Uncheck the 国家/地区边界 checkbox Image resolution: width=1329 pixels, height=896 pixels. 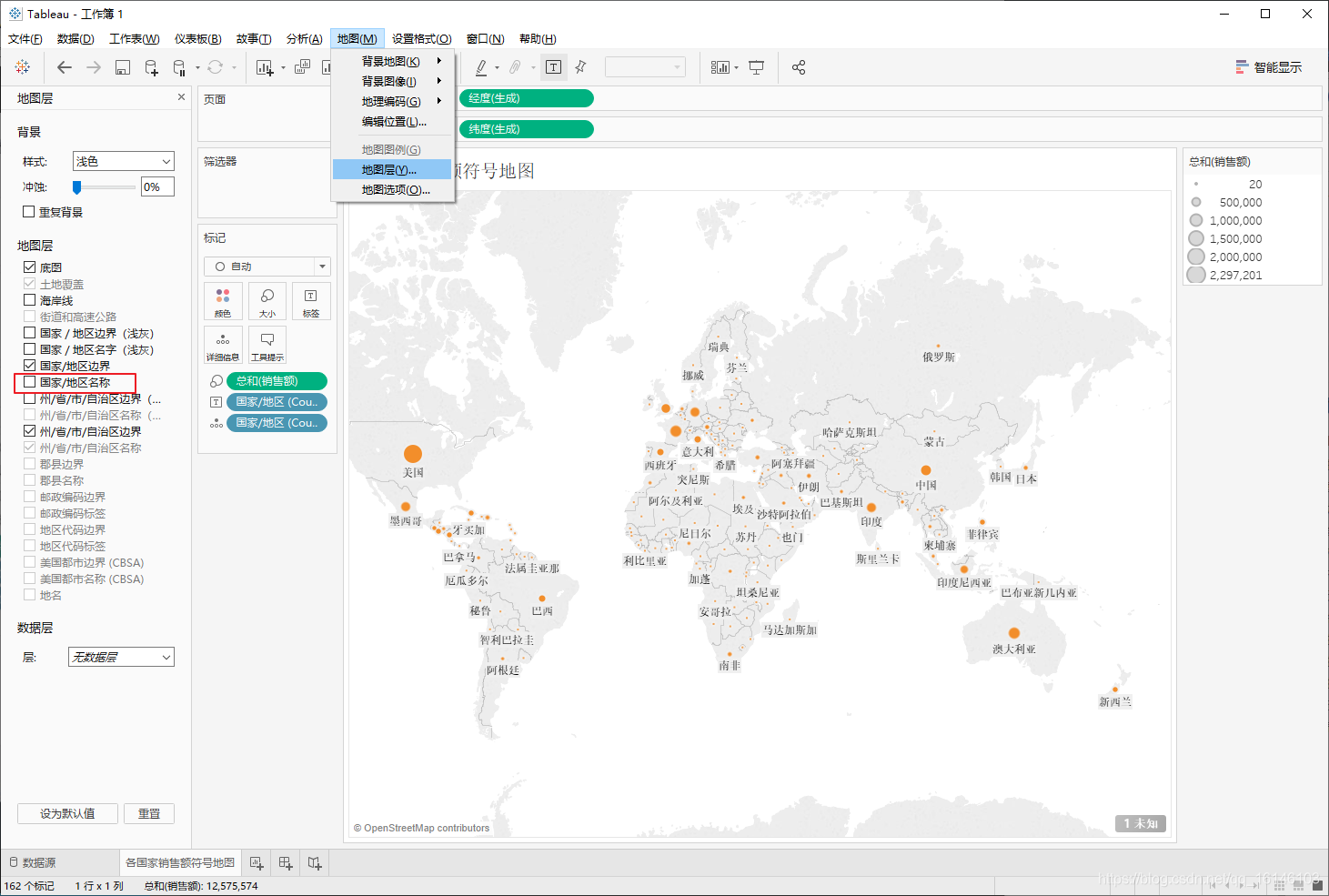click(29, 366)
